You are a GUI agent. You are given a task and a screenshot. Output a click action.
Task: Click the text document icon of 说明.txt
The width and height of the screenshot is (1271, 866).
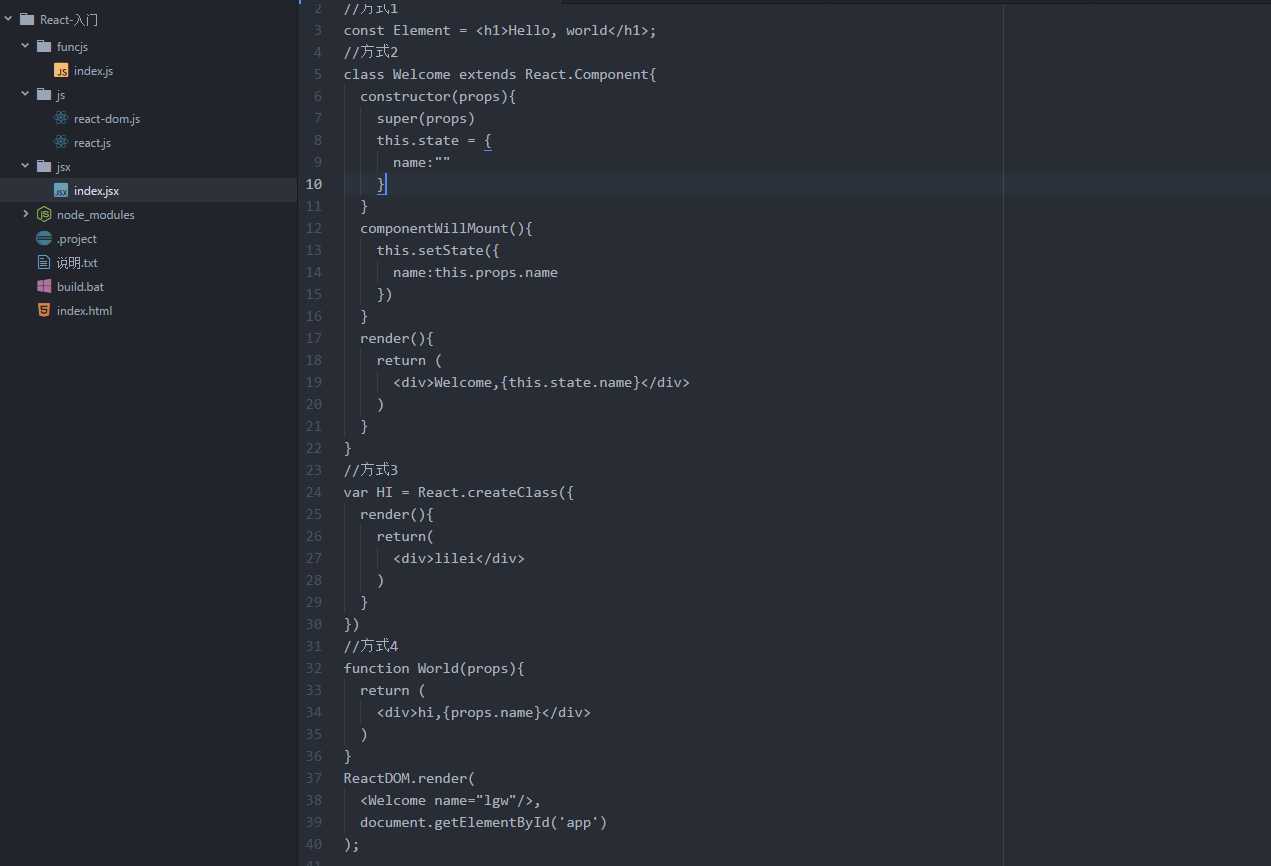pyautogui.click(x=44, y=262)
